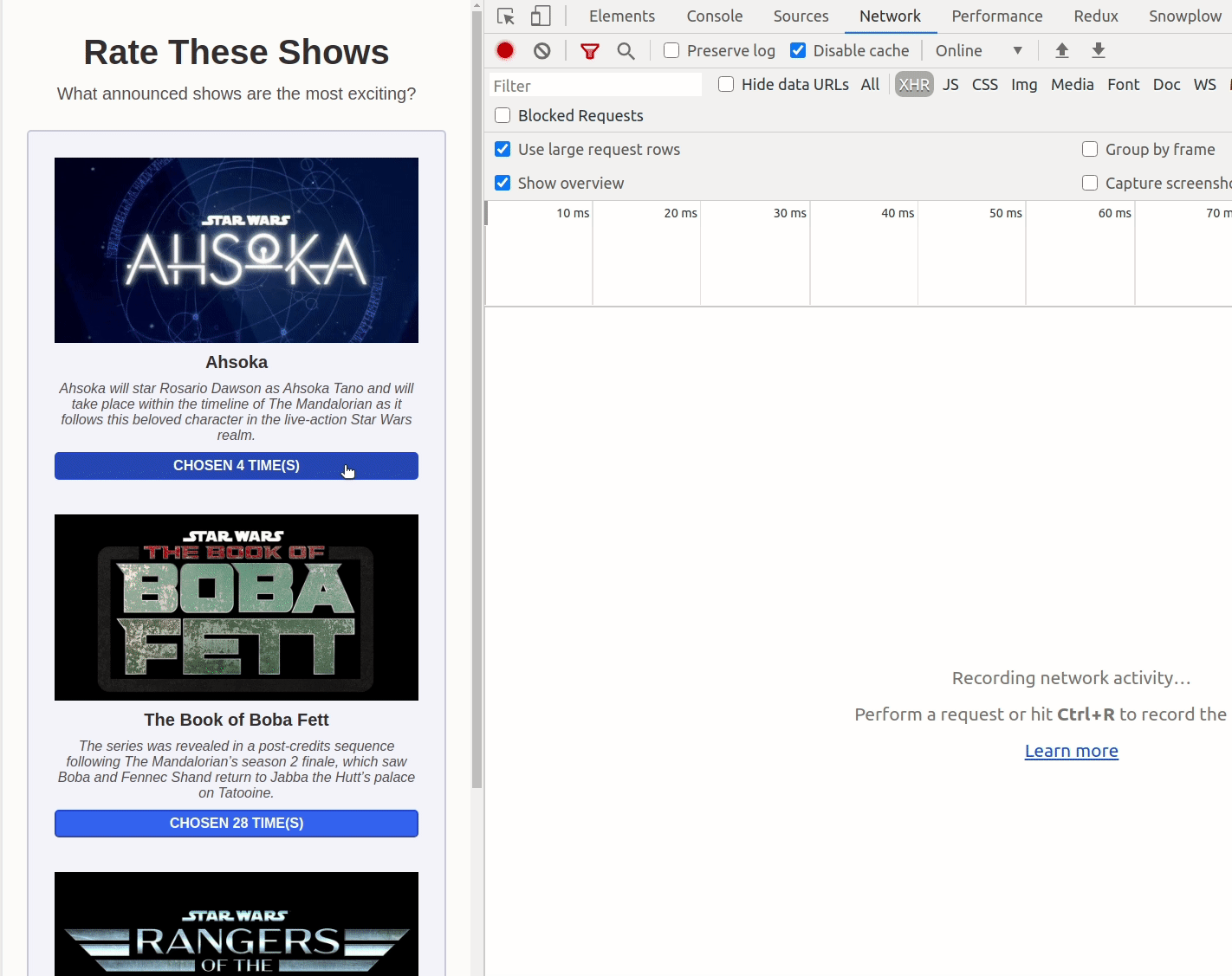Open the Snowplow tab

click(x=1185, y=16)
